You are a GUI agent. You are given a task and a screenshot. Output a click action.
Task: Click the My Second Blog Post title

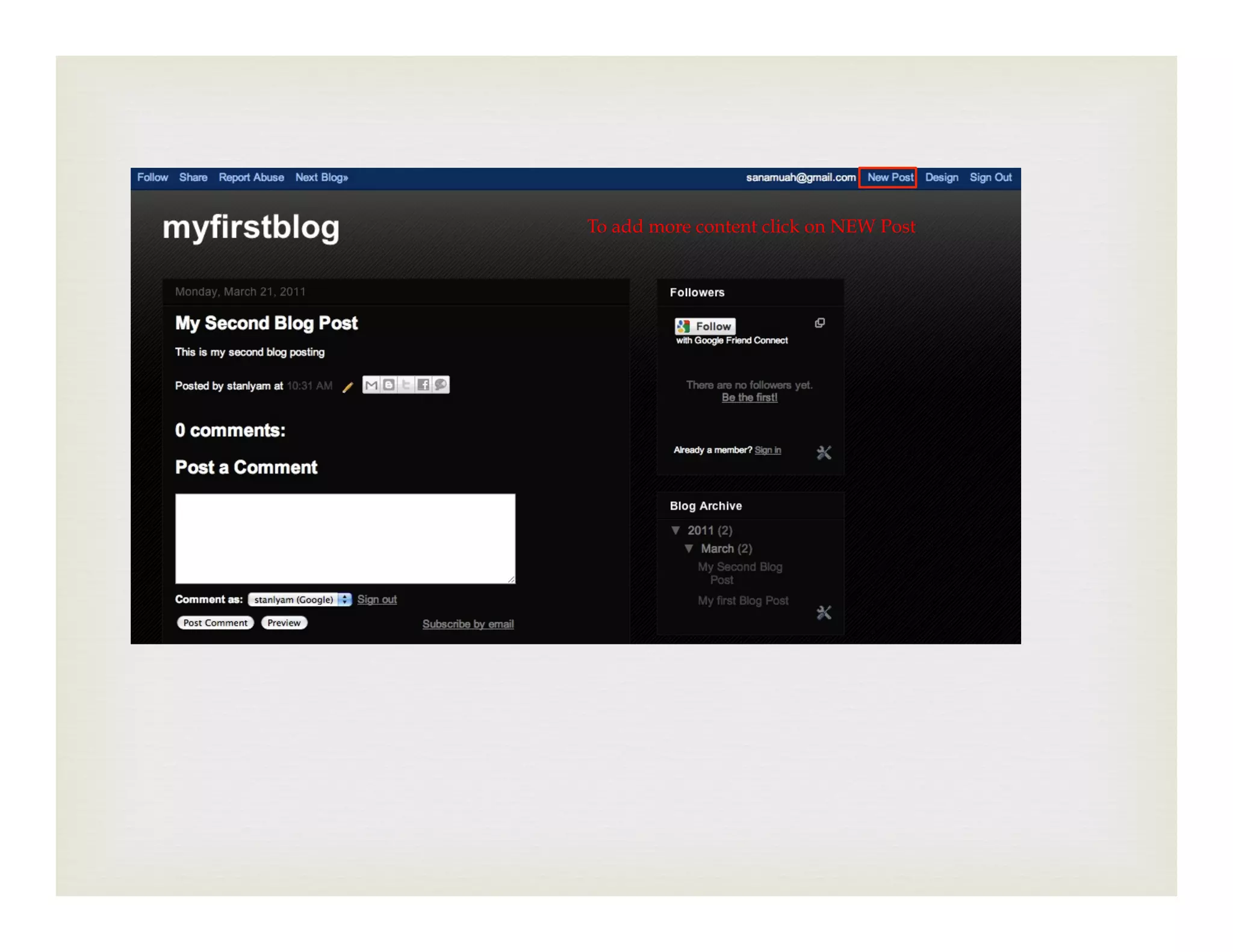click(x=266, y=323)
